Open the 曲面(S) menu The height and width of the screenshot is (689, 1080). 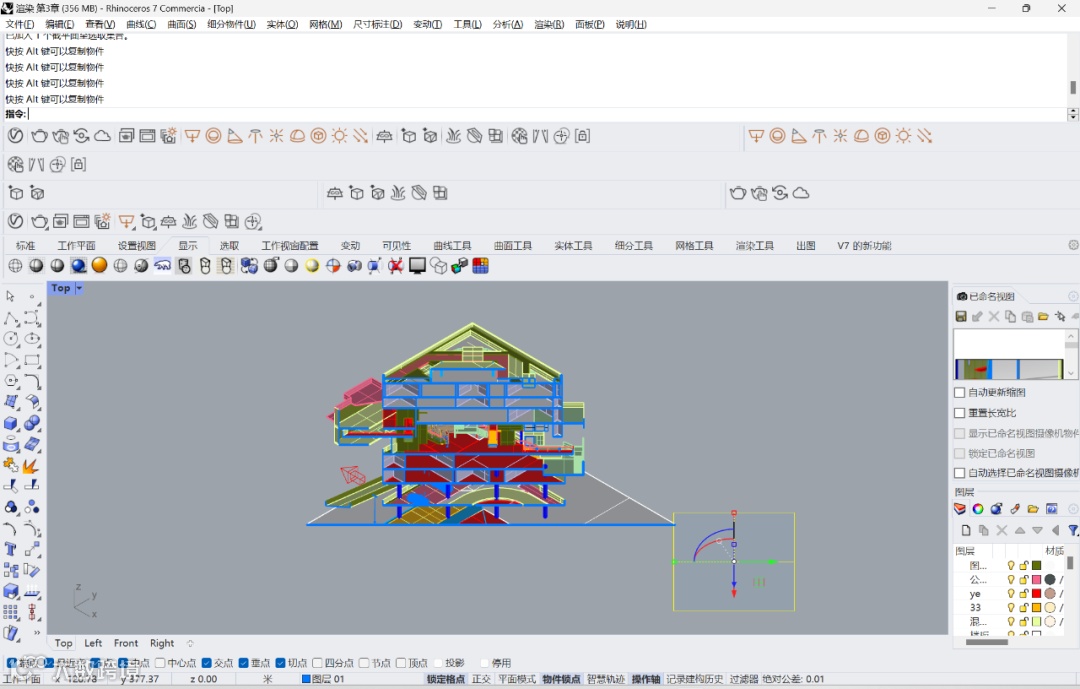pos(182,24)
